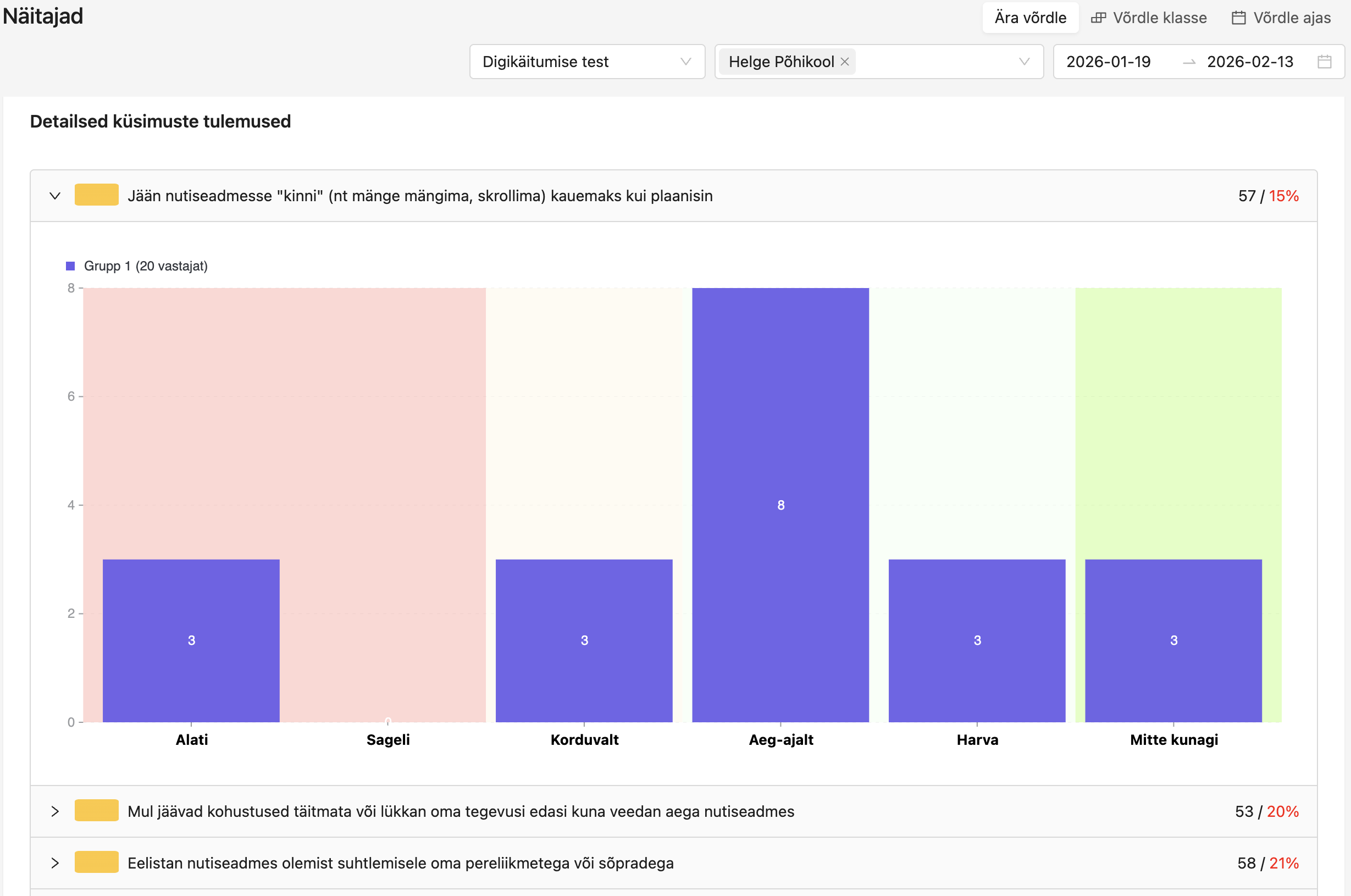Click the Mitte kunagi bar in the chart
The width and height of the screenshot is (1351, 896).
point(1173,640)
